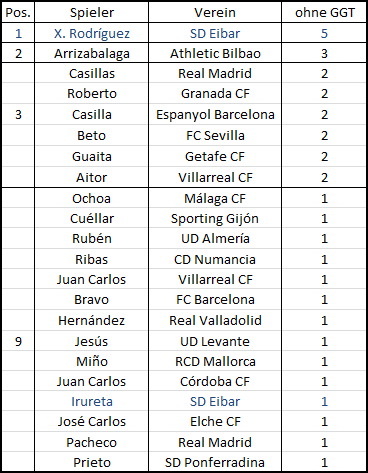Select the Málaga CF cell
Screen dimensions: 368x473
[x=215, y=198]
